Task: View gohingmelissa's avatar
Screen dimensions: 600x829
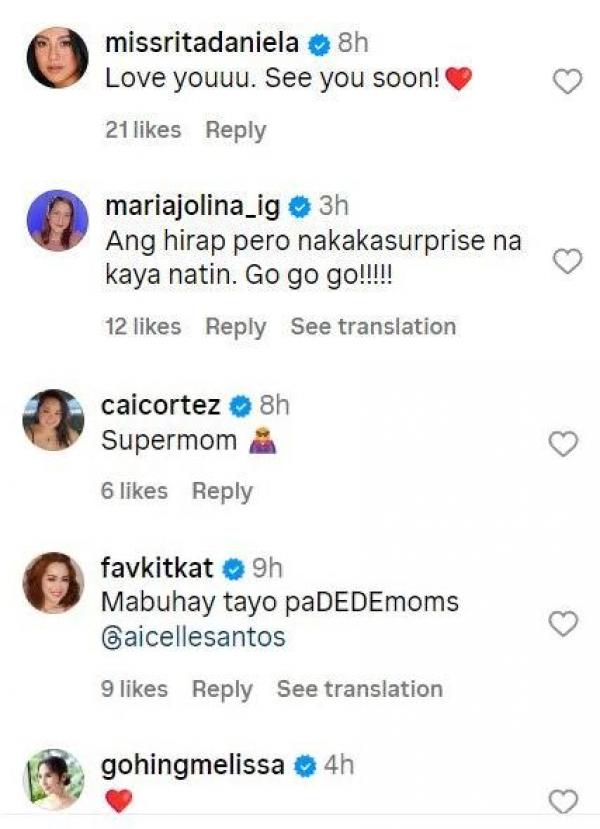Action: [x=53, y=778]
